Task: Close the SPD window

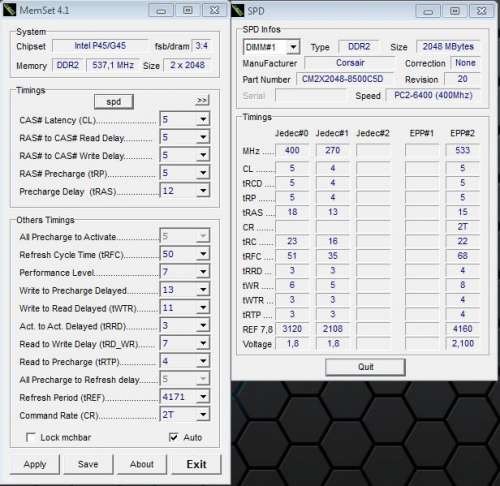Action: (482, 11)
